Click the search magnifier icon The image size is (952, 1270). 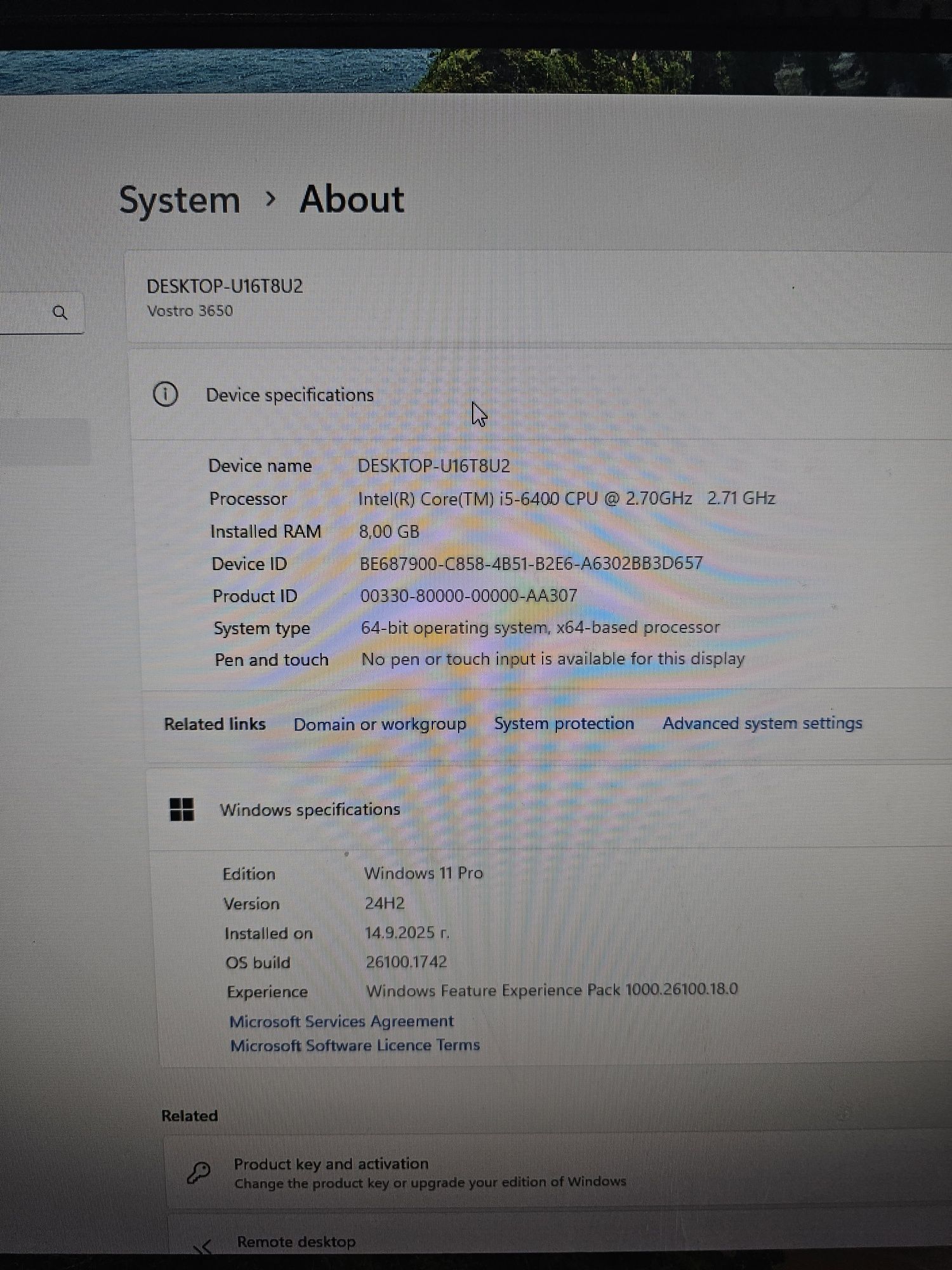point(60,312)
